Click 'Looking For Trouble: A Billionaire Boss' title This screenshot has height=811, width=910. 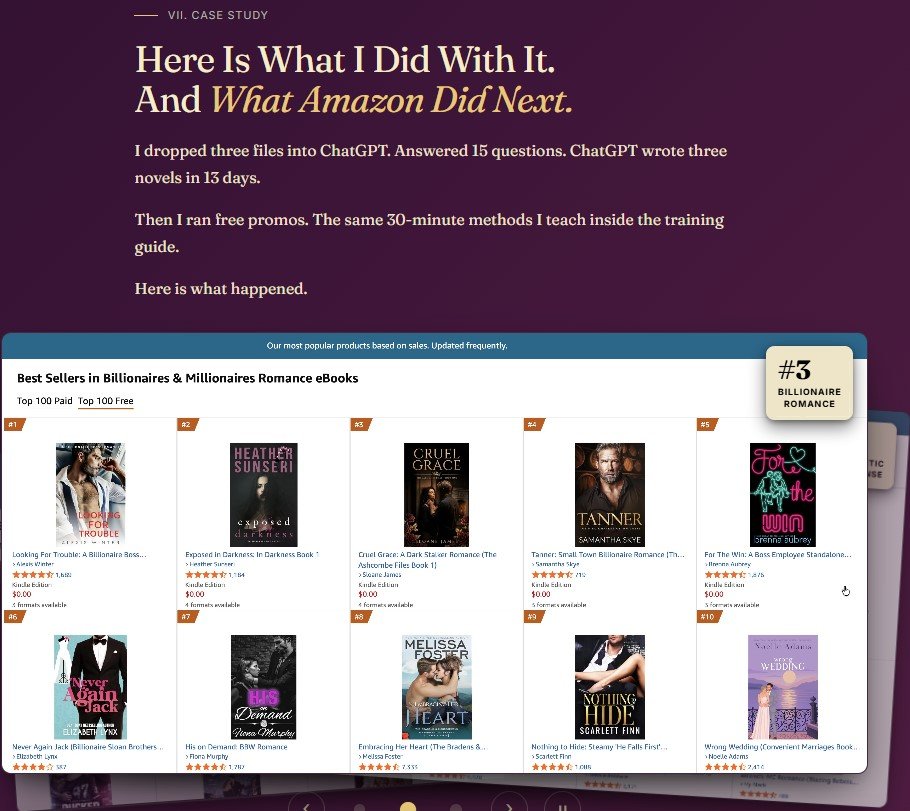[80, 554]
